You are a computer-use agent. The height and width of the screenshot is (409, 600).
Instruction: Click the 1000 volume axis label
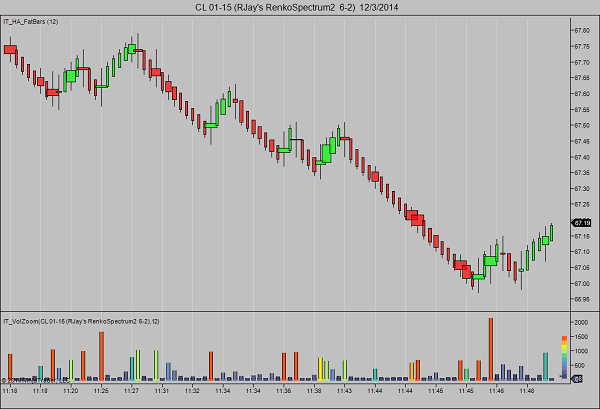(581, 351)
